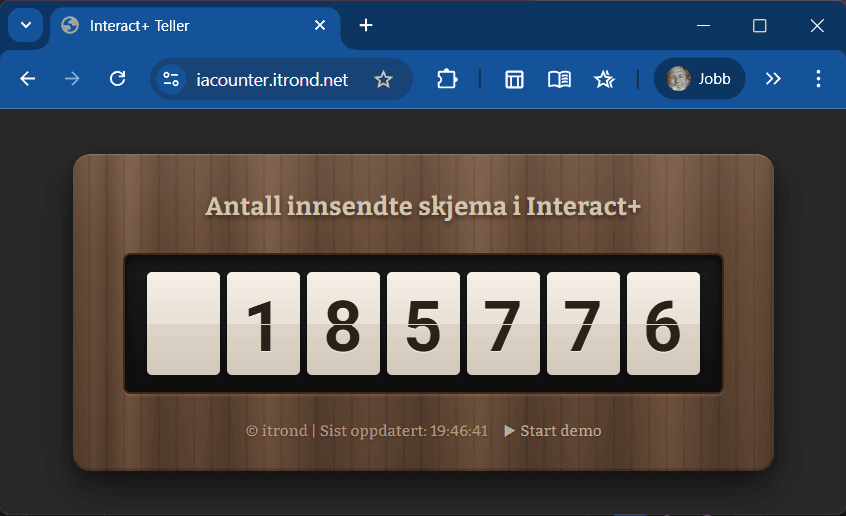
Task: Click the counter digit 5 tile
Action: click(424, 323)
